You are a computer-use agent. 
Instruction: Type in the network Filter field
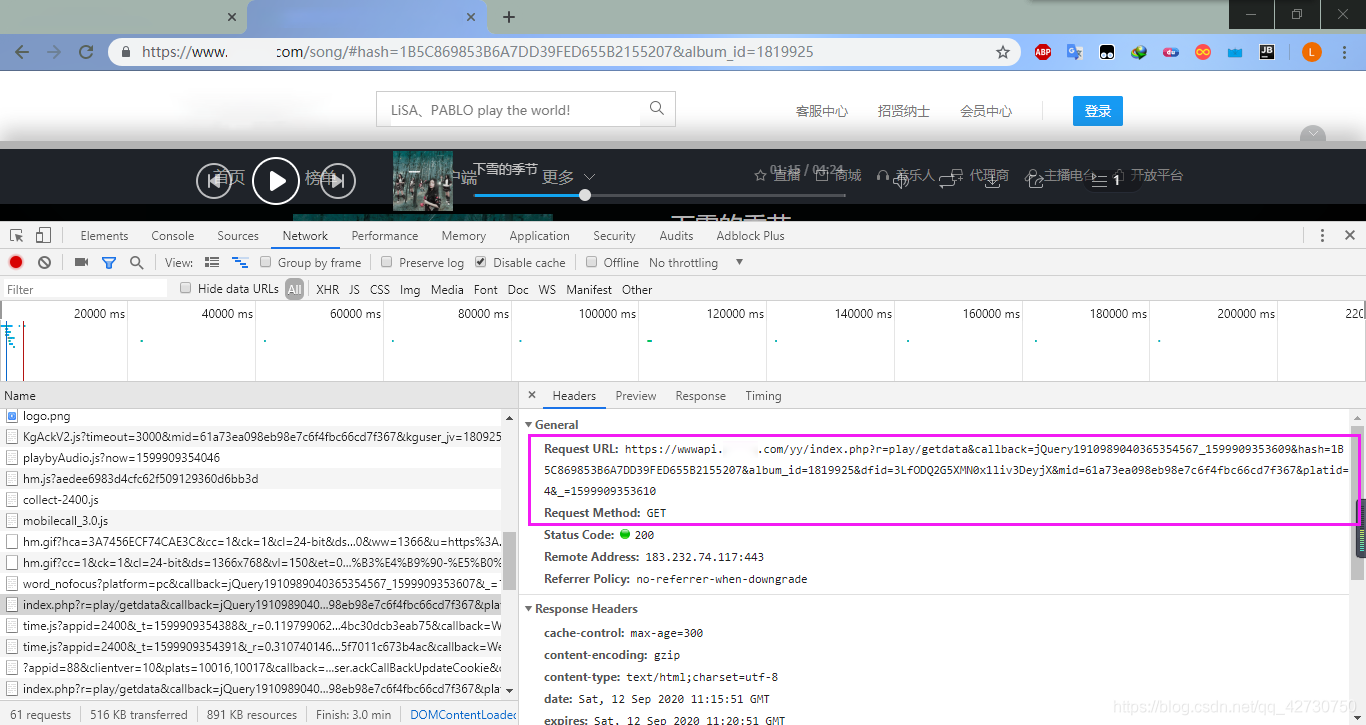tap(85, 289)
